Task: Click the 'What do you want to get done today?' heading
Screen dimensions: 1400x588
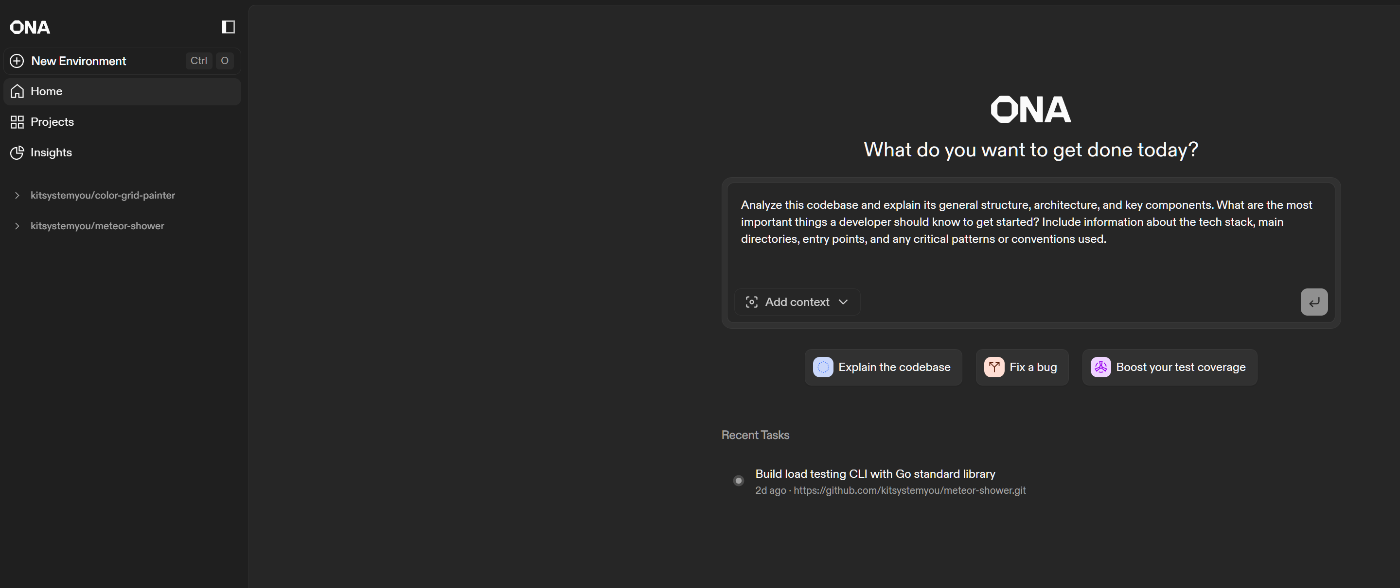Action: point(1031,150)
